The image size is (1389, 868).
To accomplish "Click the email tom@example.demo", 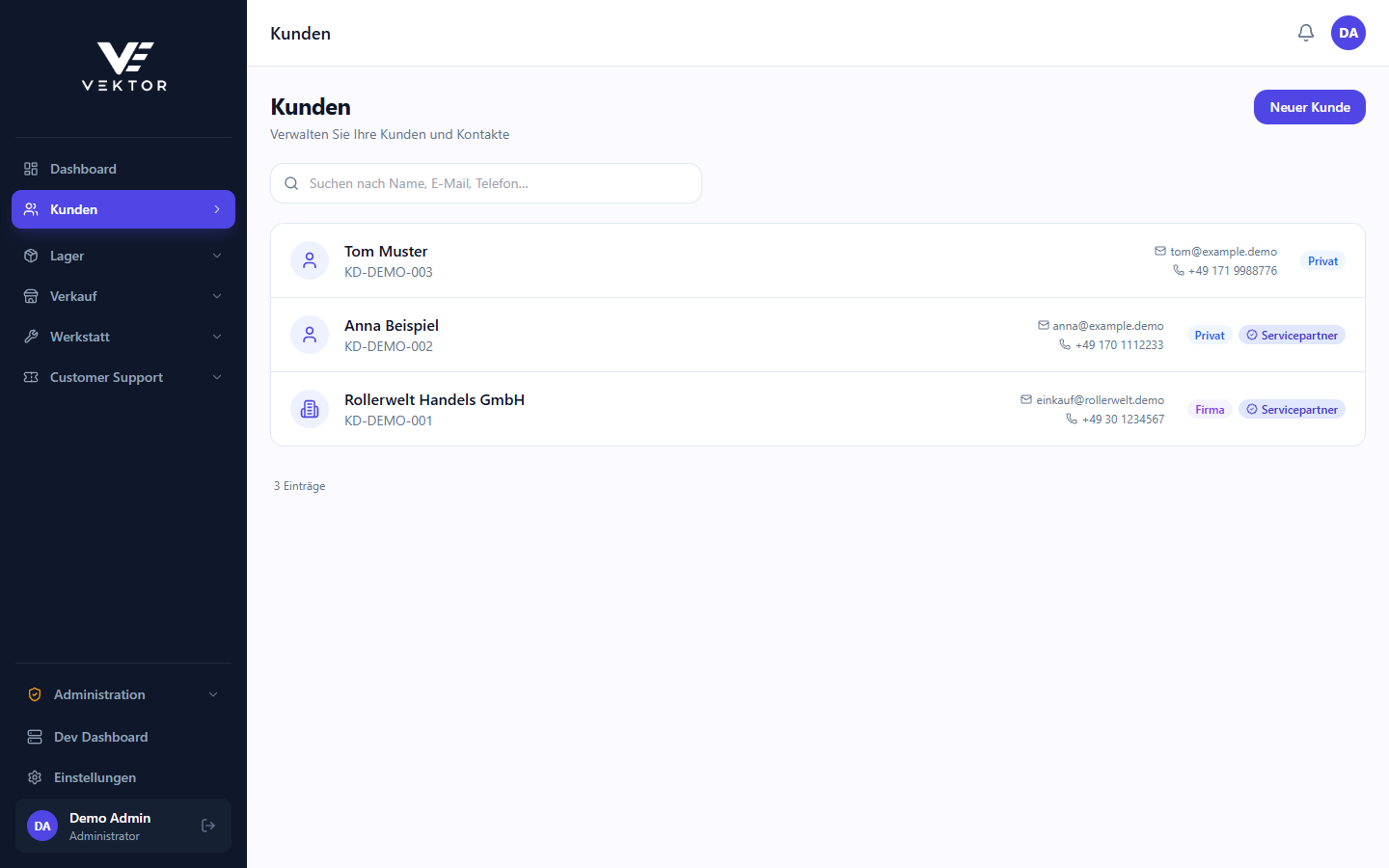I will click(1223, 252).
